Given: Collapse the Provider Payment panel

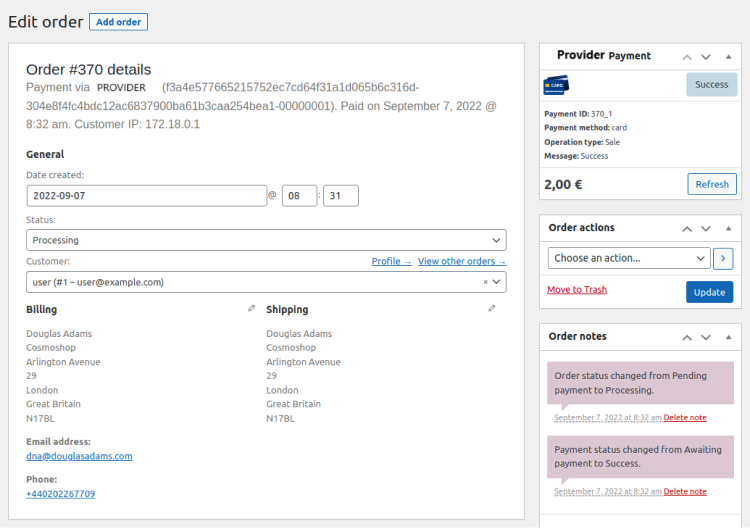Looking at the screenshot, I should [x=726, y=57].
